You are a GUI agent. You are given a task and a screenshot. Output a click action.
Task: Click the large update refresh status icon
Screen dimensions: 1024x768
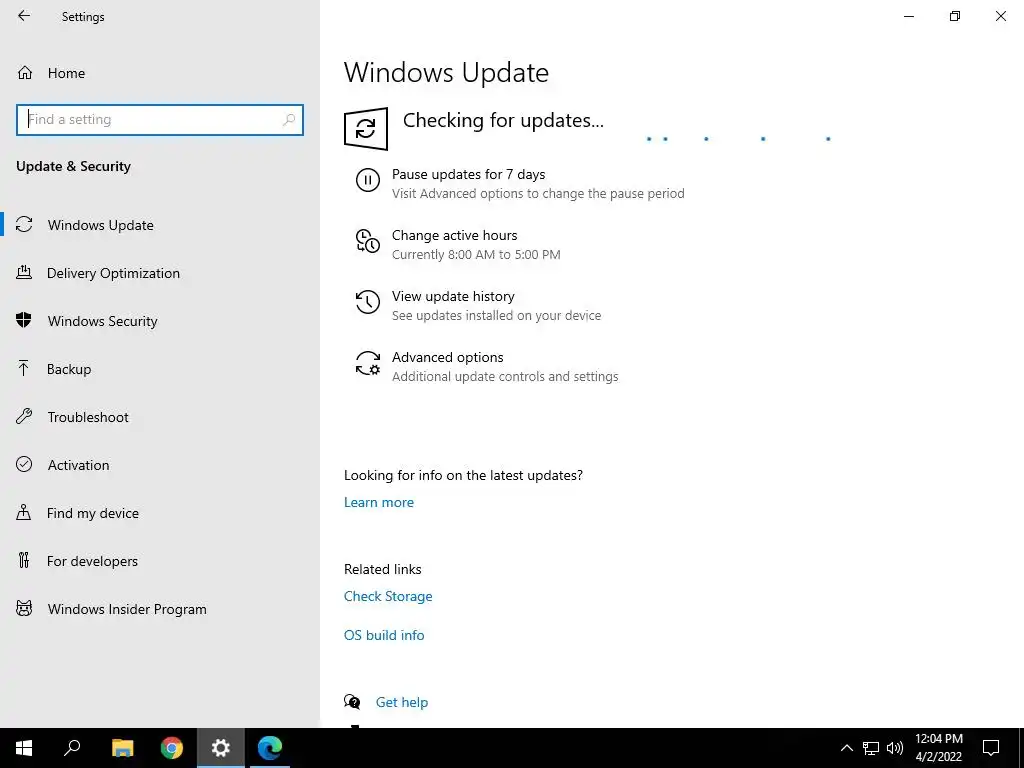(x=366, y=129)
